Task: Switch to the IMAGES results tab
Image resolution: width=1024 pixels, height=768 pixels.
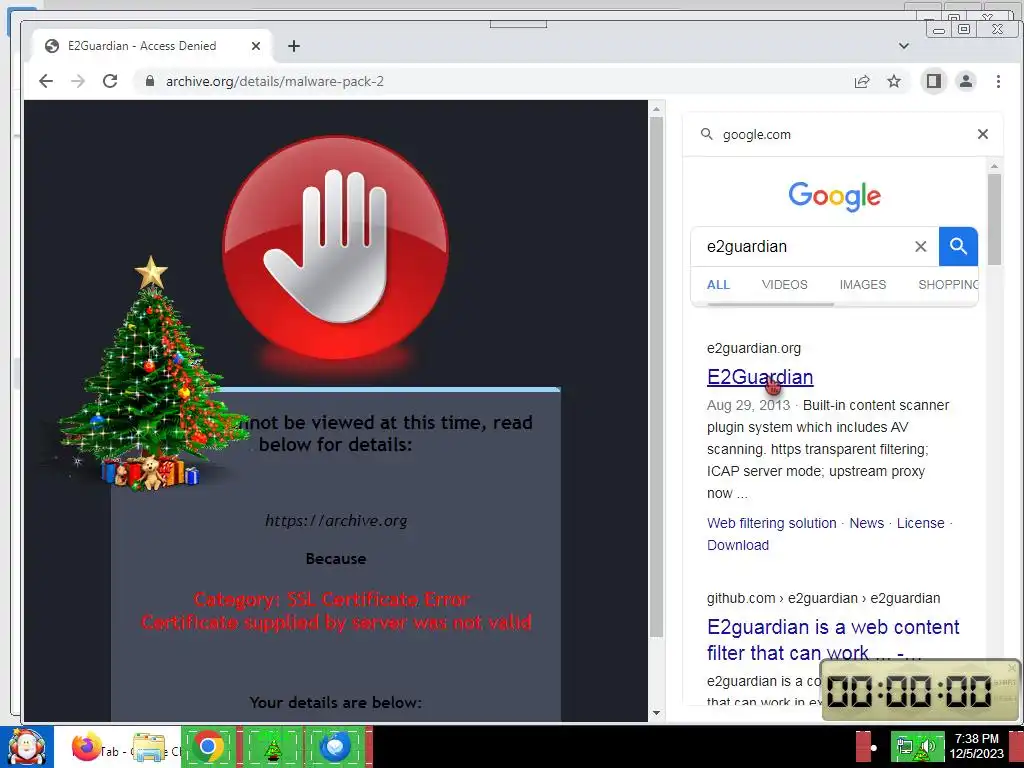Action: coord(863,285)
